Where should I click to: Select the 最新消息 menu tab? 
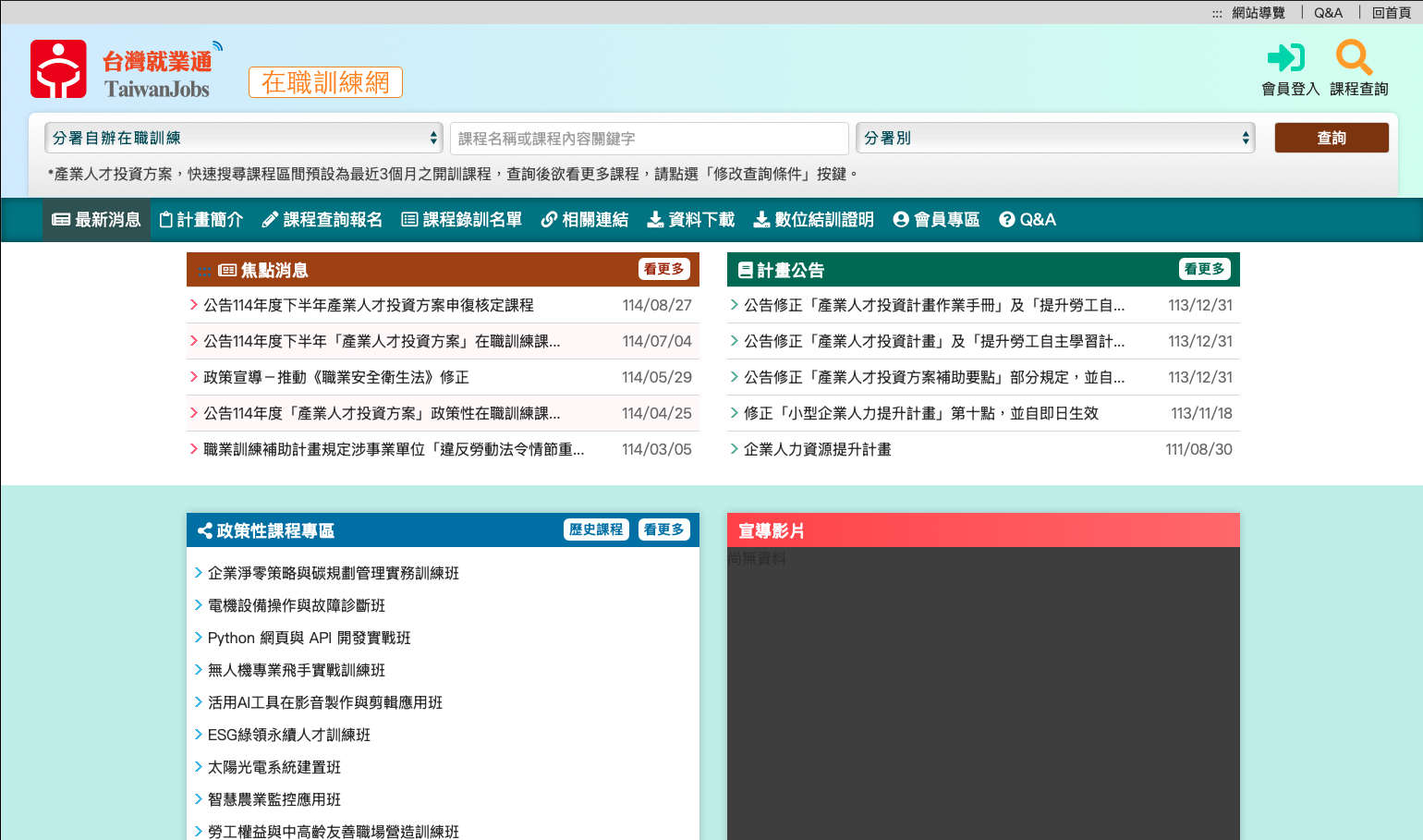point(96,220)
